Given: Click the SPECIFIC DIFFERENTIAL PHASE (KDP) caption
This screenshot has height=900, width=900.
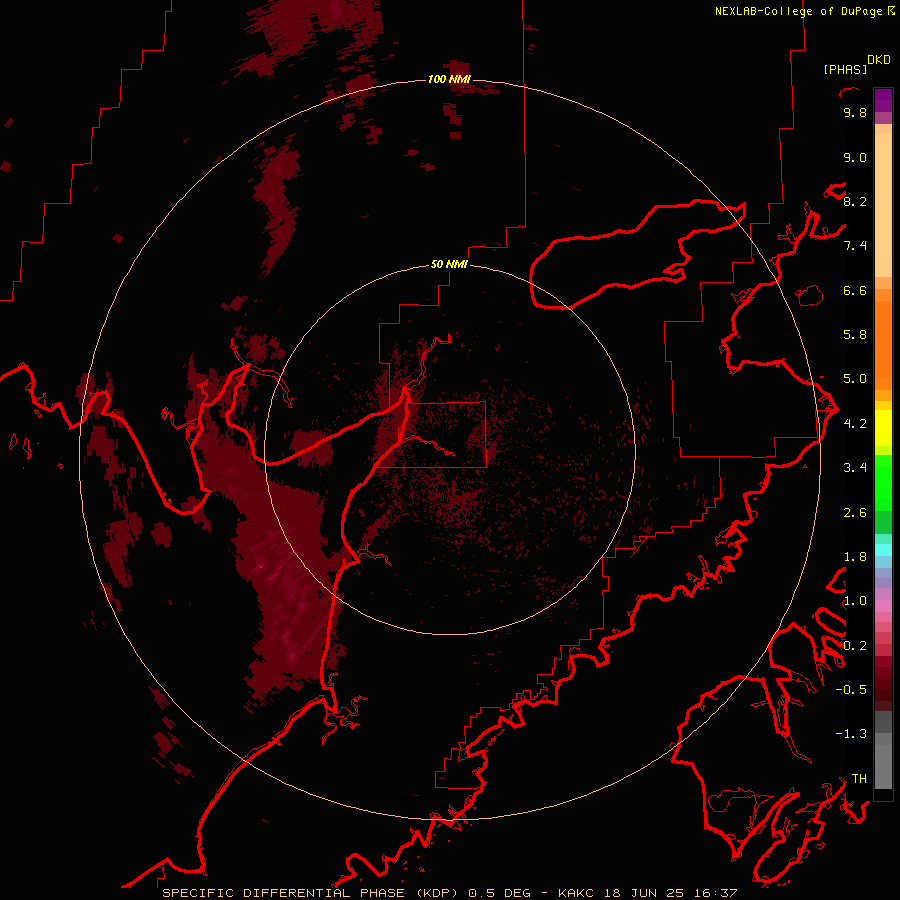Looking at the screenshot, I should [x=310, y=893].
